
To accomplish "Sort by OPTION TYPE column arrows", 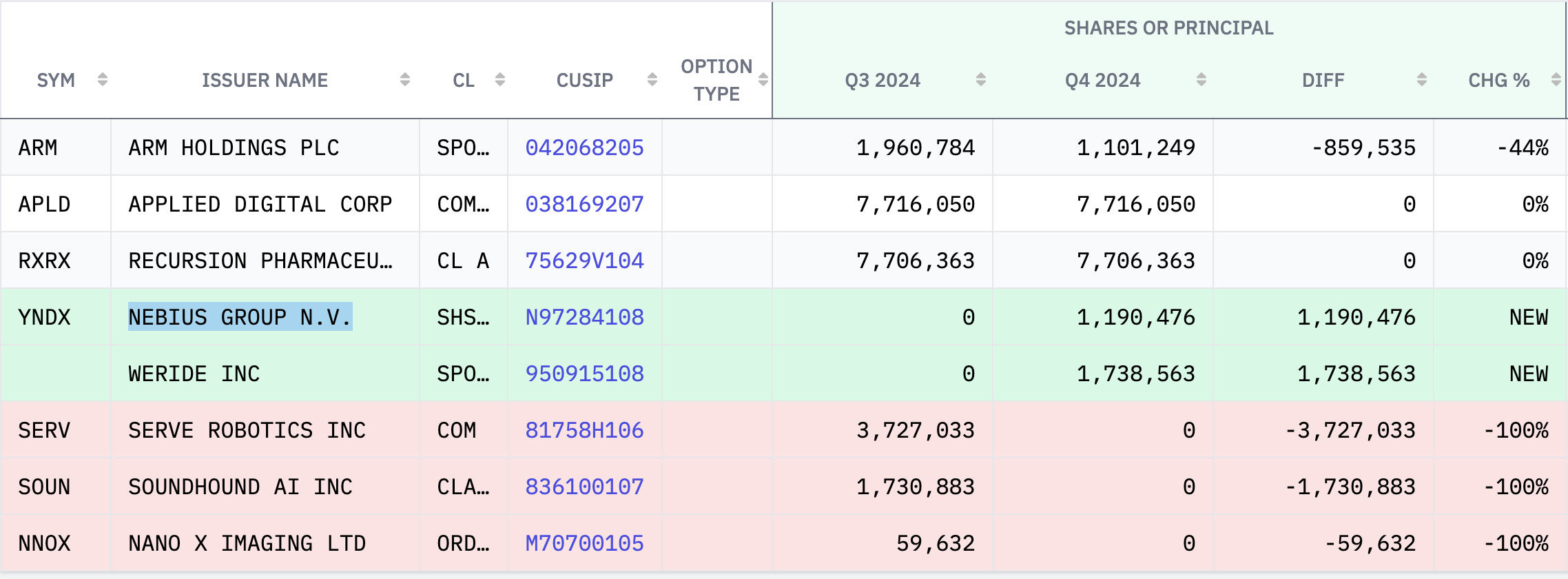I will (763, 80).
